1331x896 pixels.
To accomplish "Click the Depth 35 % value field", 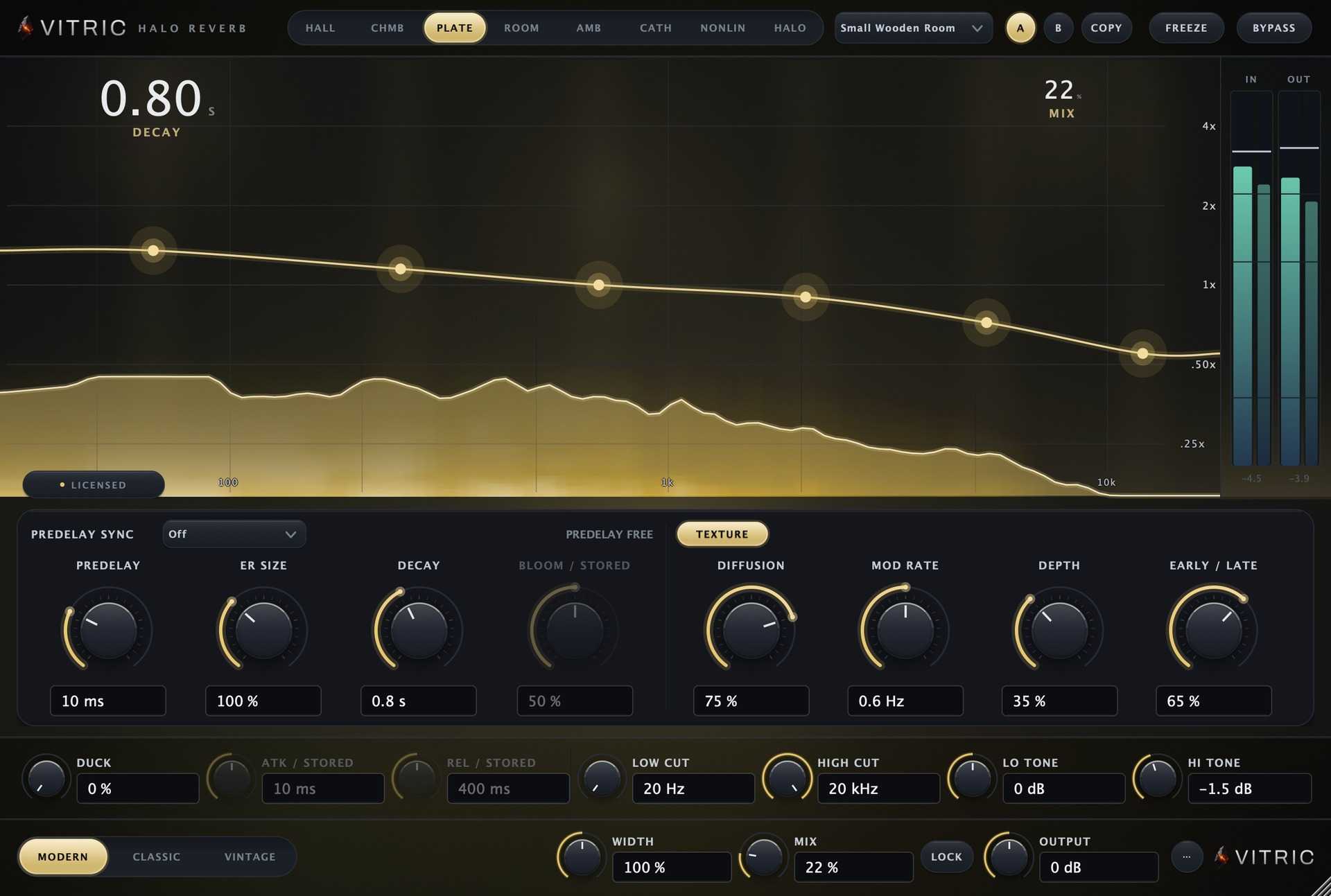I will 1059,701.
